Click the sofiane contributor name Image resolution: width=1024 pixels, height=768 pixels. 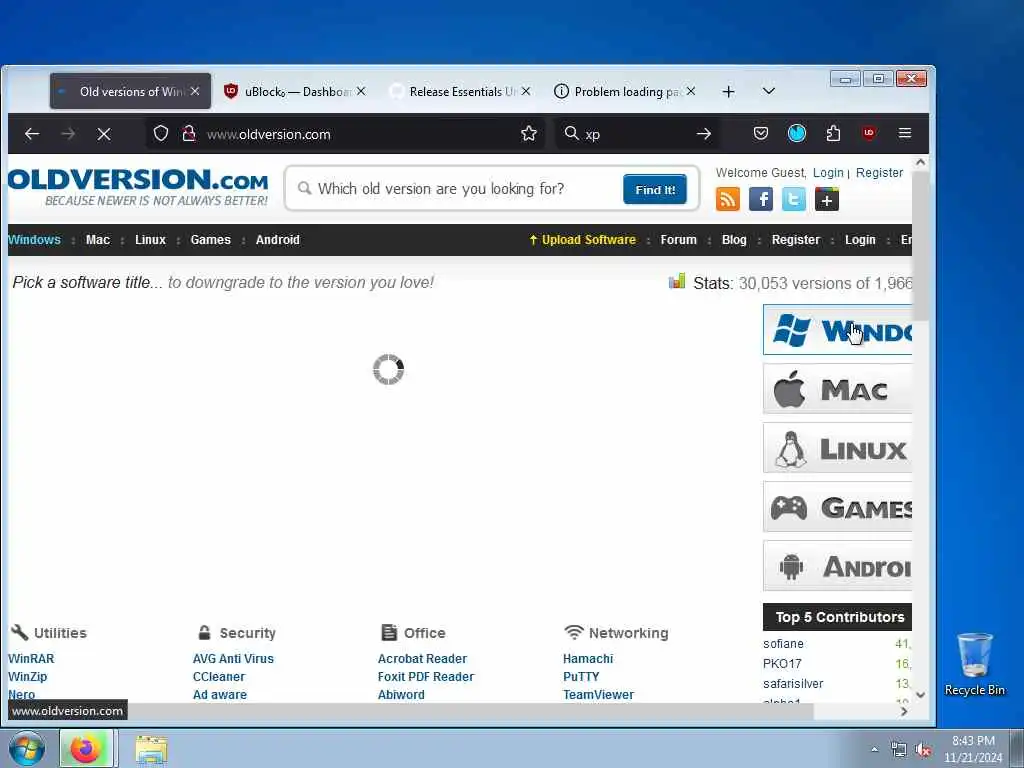783,644
